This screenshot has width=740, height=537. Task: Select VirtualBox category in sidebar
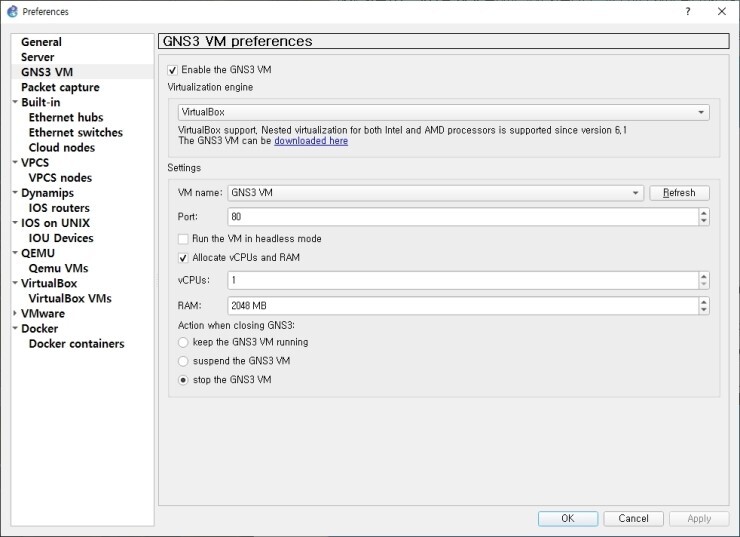[x=49, y=284]
